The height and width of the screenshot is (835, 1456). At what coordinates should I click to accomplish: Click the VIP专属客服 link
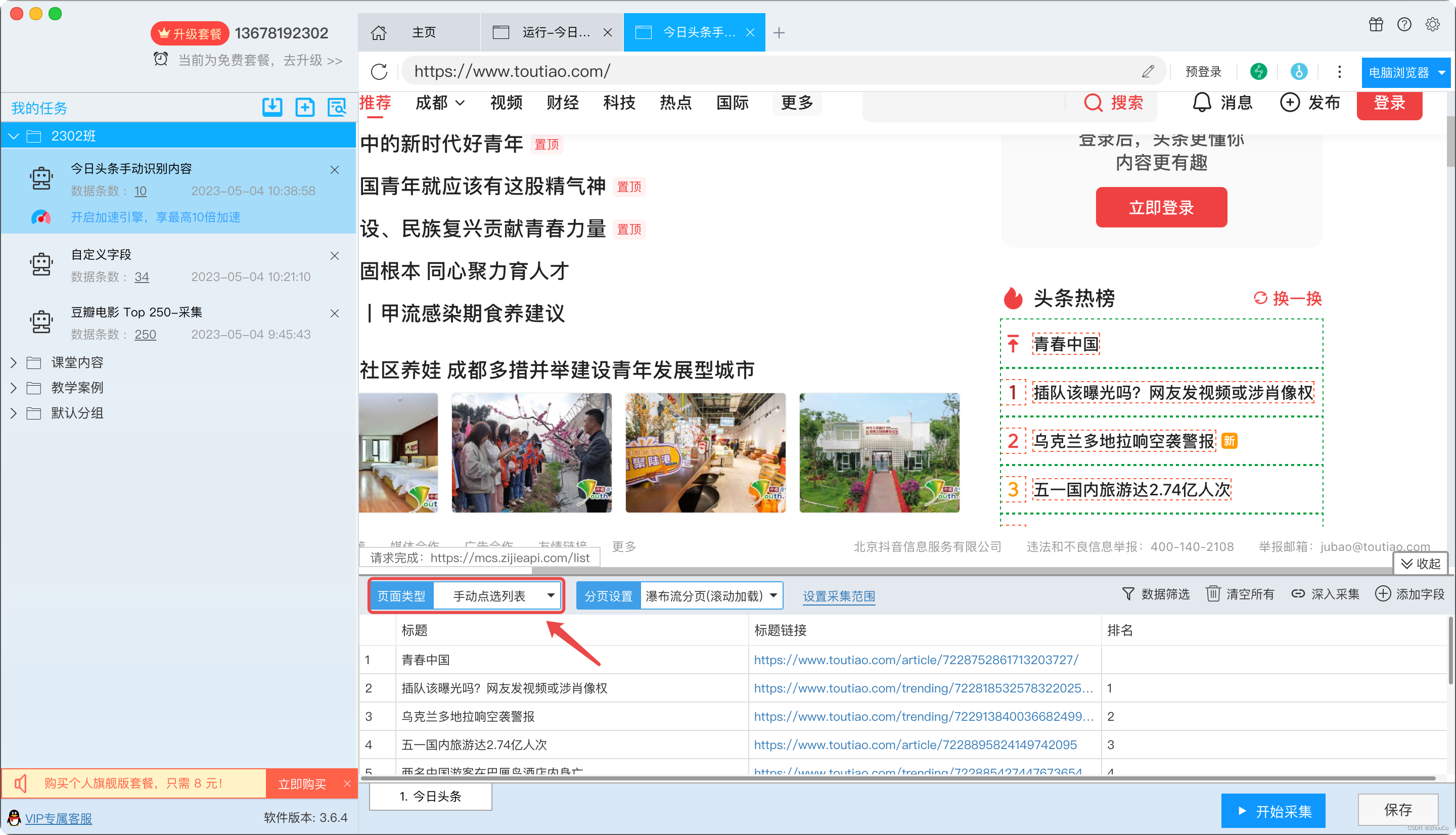59,818
